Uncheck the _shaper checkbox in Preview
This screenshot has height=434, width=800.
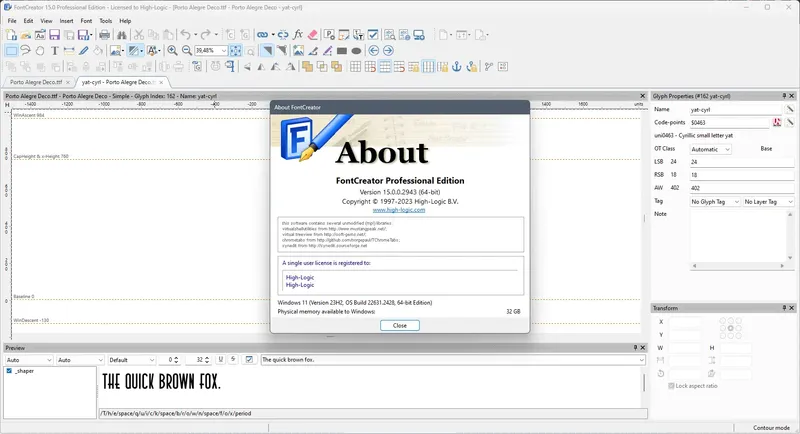[x=9, y=371]
